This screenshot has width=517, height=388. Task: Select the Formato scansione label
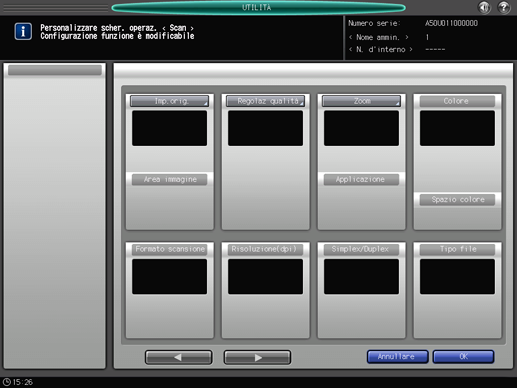[x=170, y=249]
